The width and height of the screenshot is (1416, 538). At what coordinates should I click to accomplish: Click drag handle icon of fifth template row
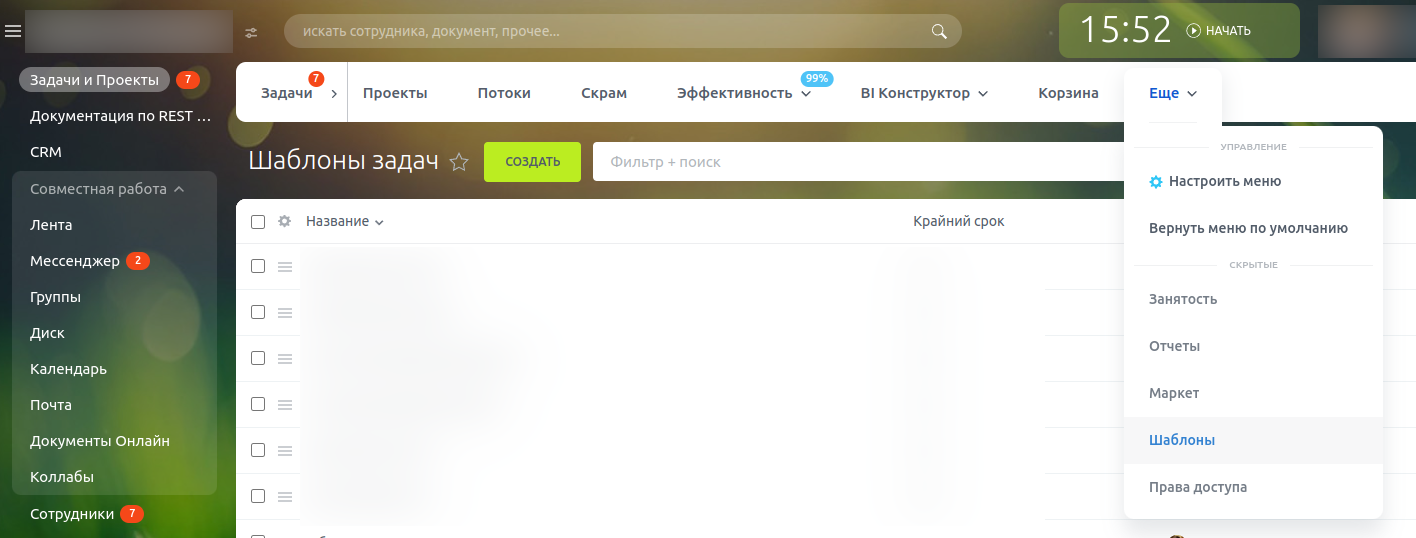tap(285, 451)
